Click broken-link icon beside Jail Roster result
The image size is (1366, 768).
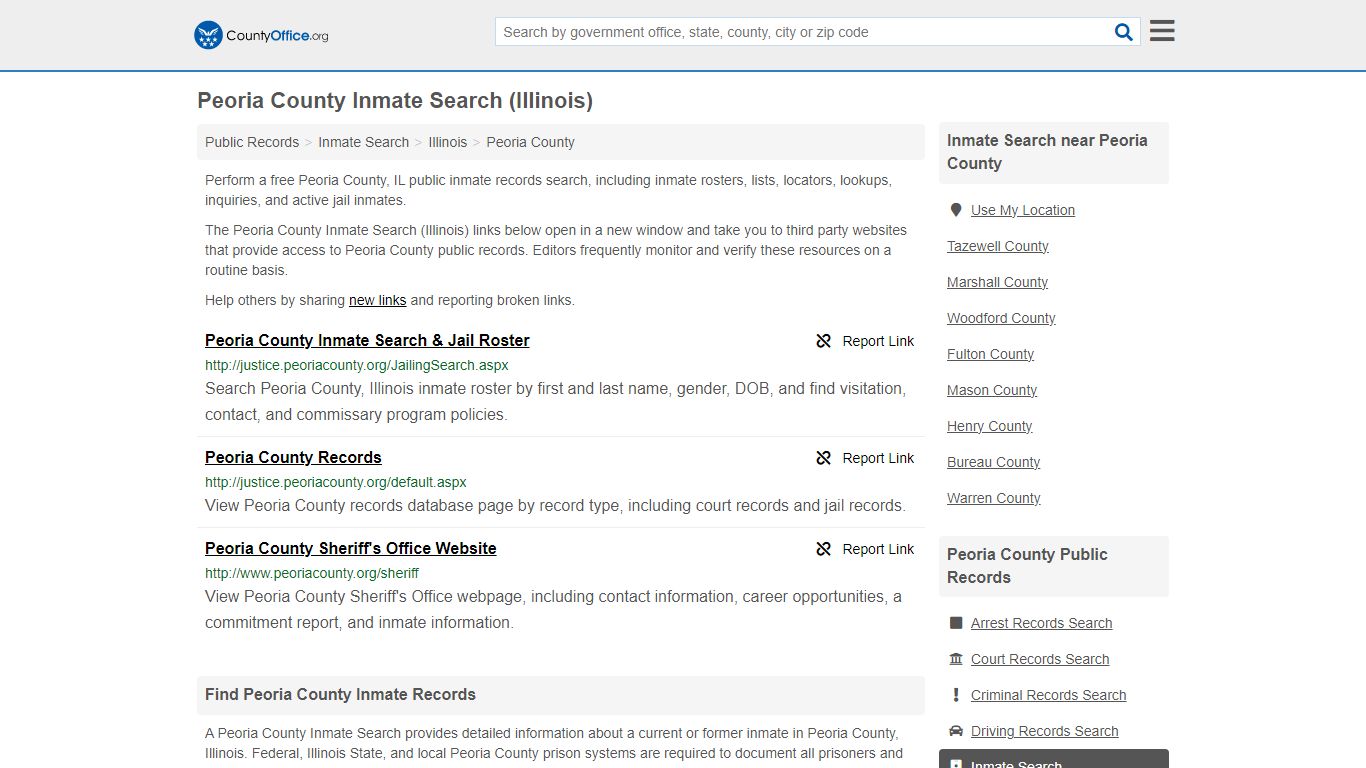[824, 341]
